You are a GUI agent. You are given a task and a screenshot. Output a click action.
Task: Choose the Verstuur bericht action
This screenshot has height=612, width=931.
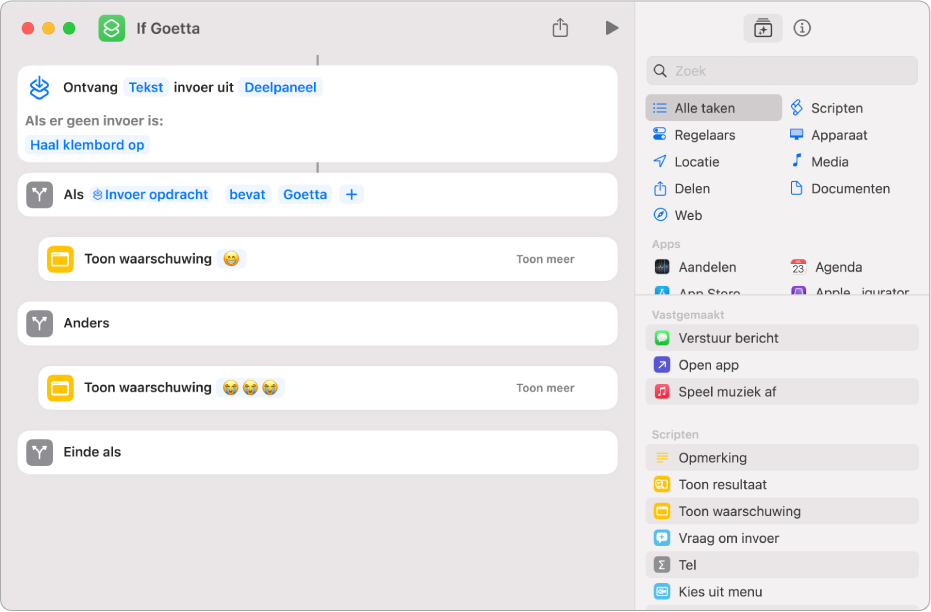tap(782, 338)
